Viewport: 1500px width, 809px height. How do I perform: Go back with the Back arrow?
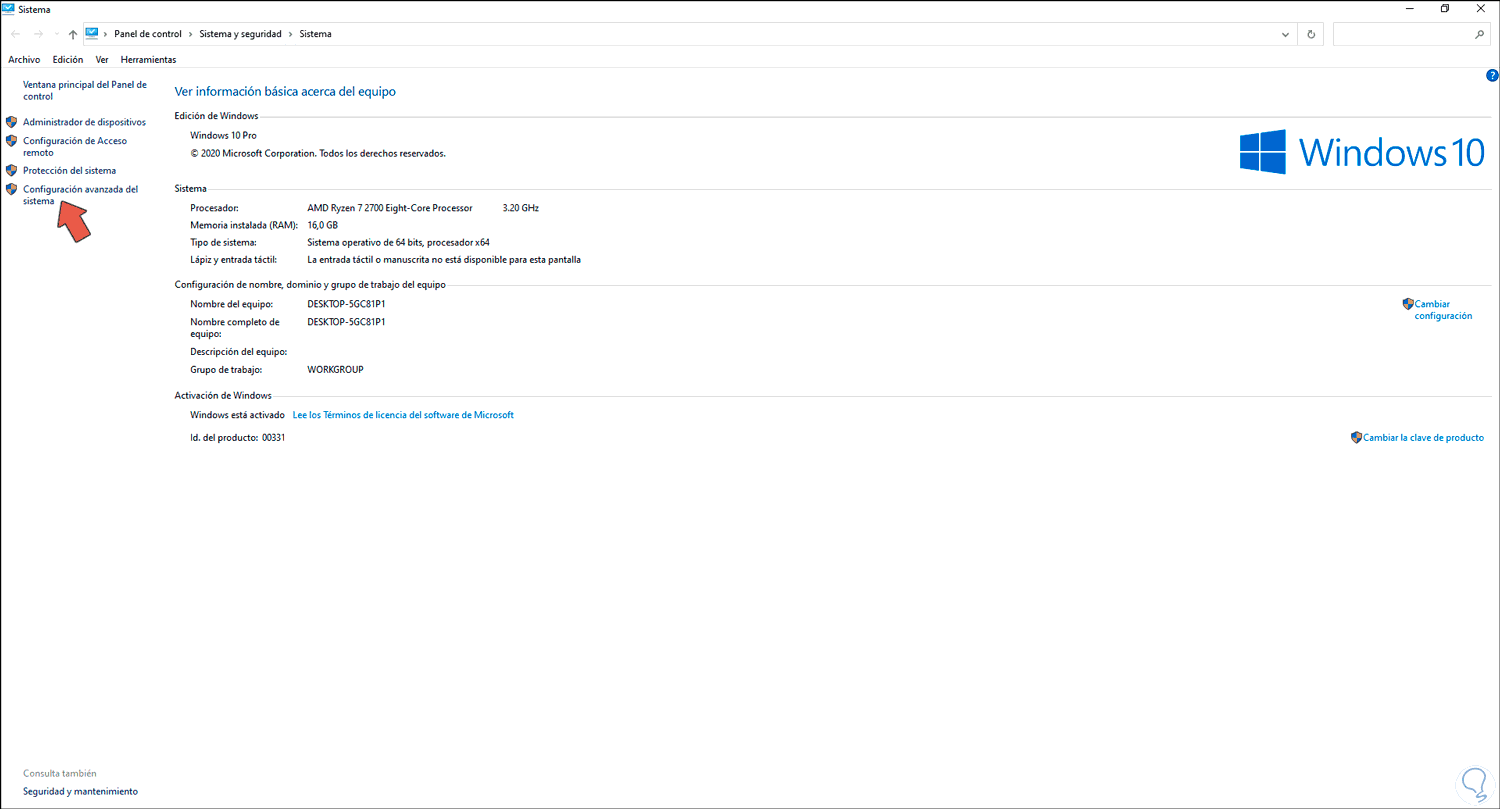(15, 34)
